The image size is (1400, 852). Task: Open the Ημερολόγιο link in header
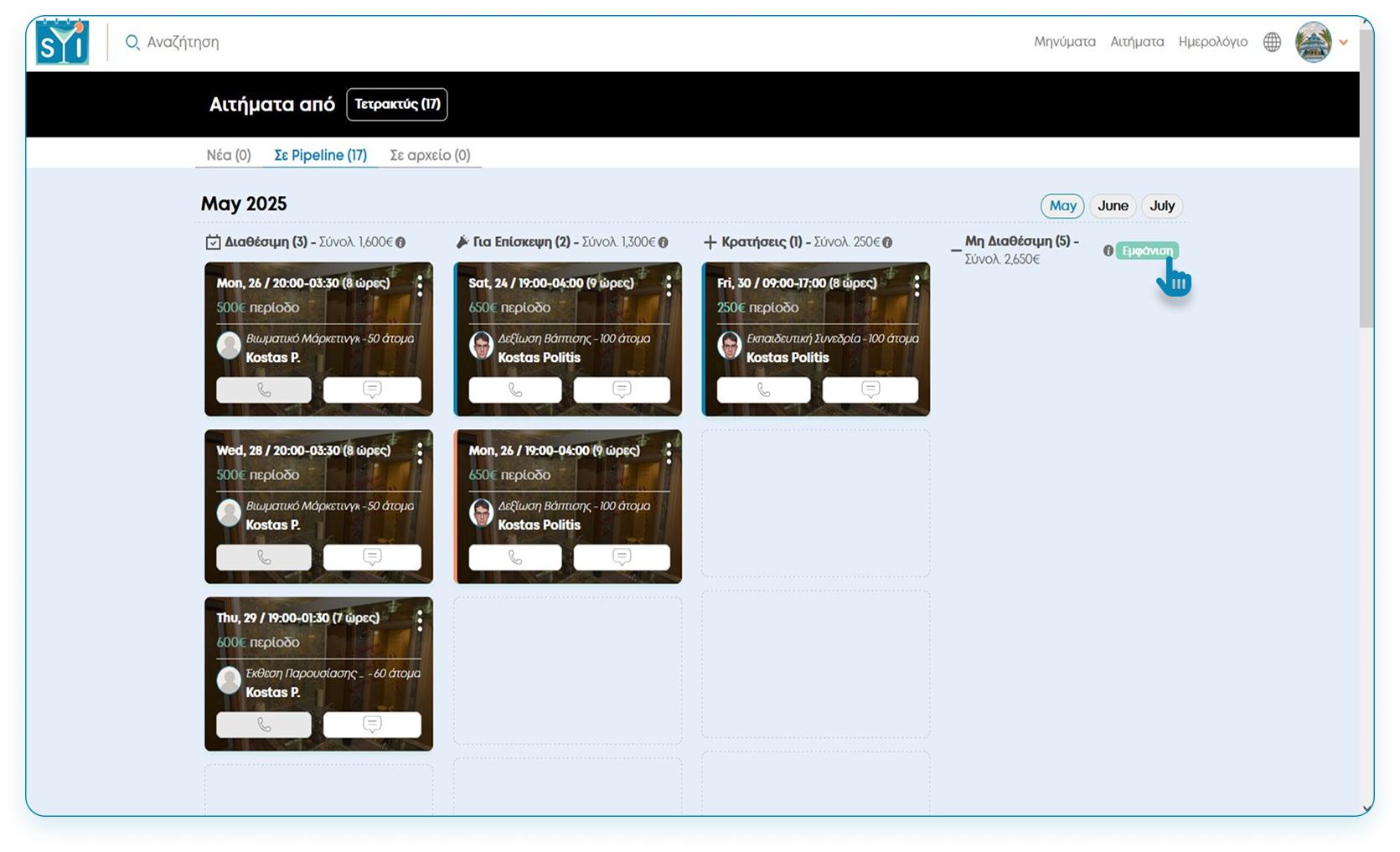tap(1212, 42)
